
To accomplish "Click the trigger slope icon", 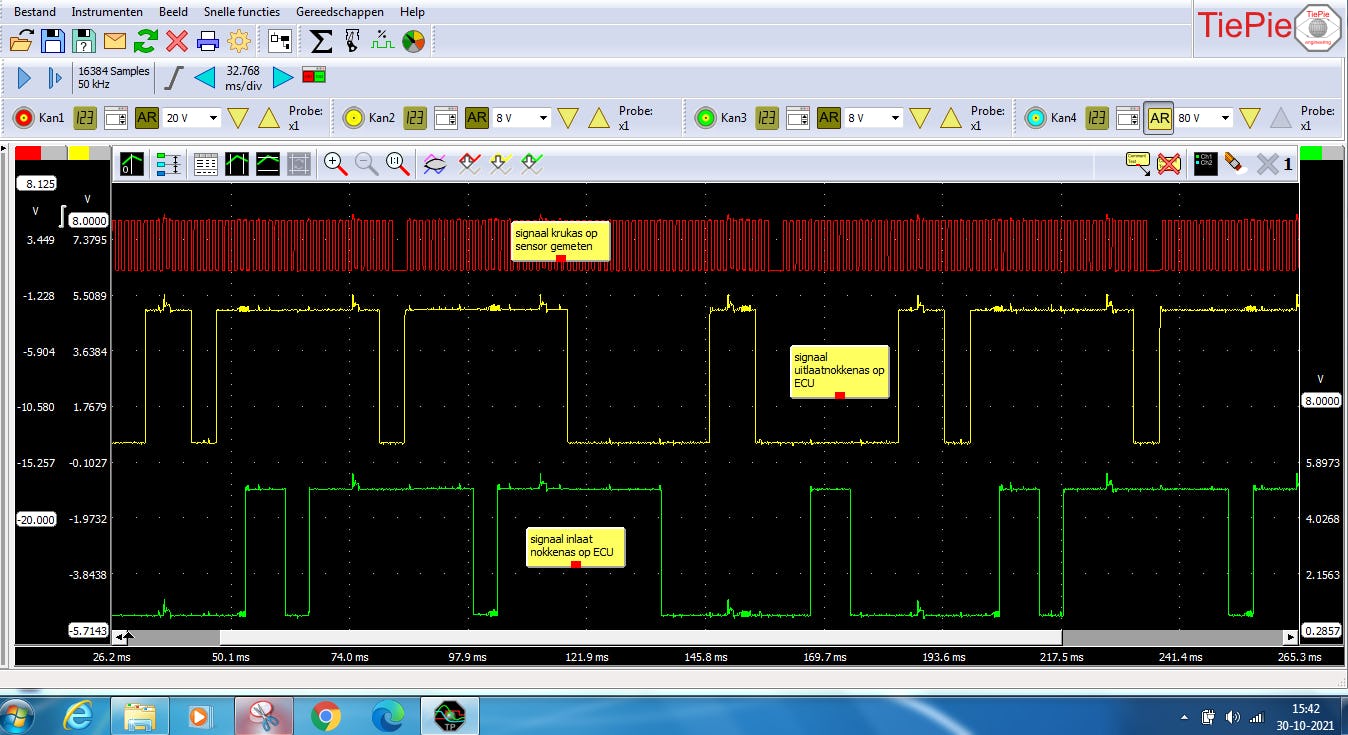I will click(x=174, y=78).
